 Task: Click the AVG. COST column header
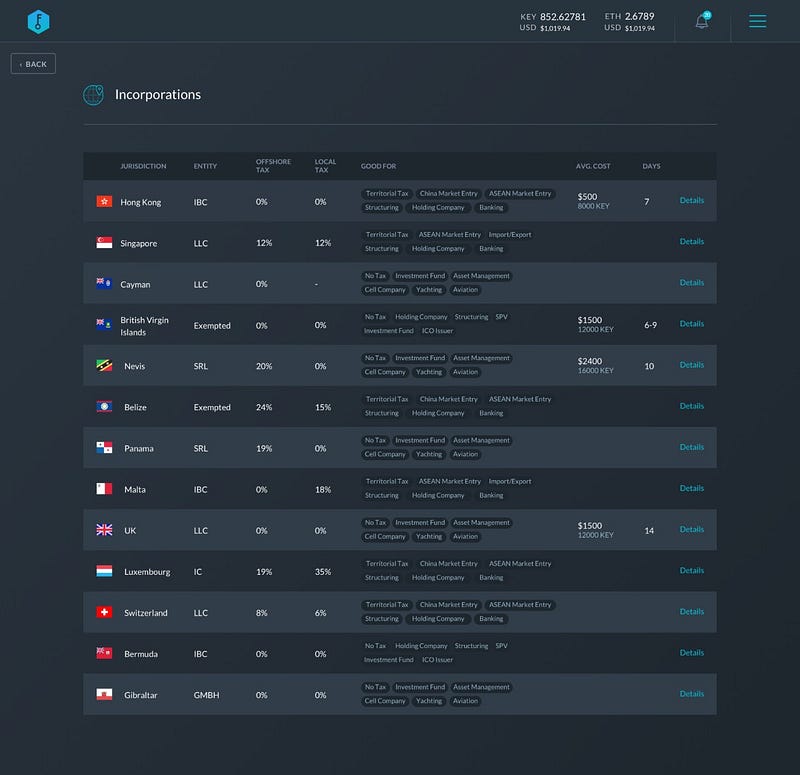[x=593, y=166]
